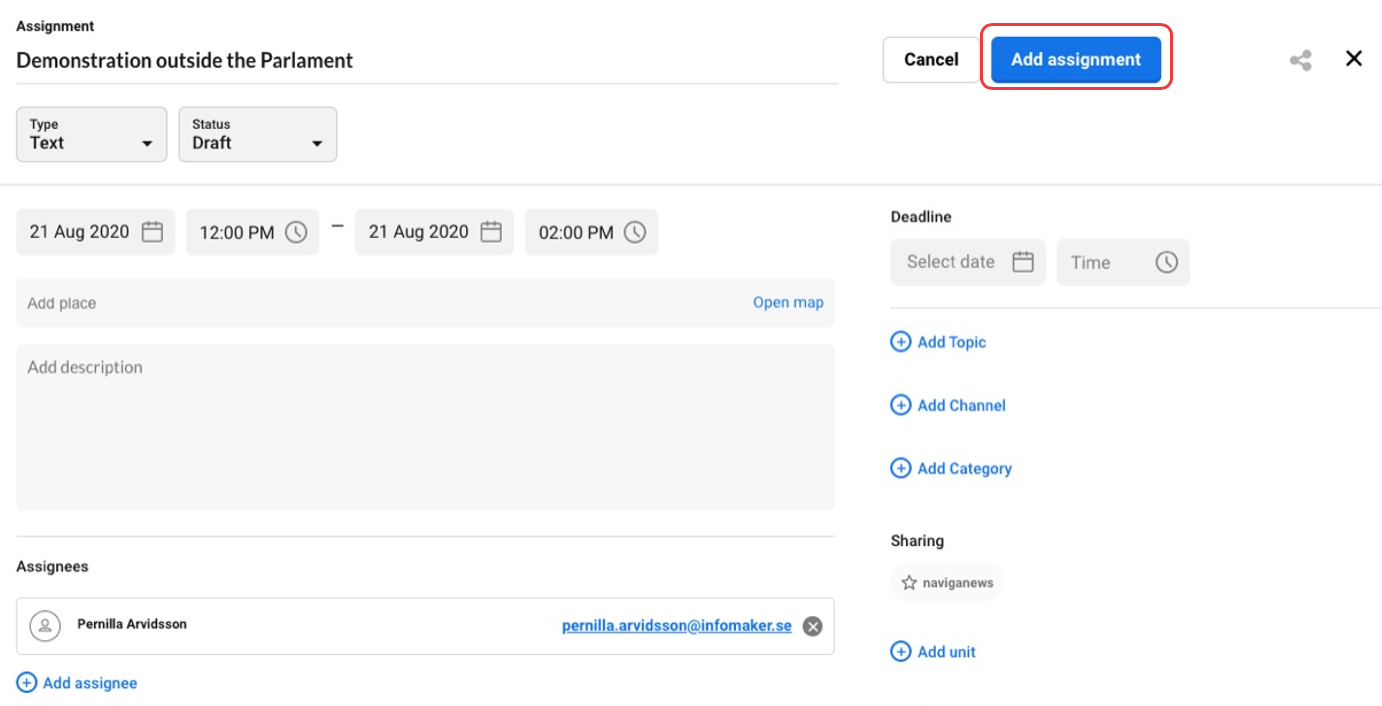Remove assignee Pernilla Arvidsson with the X icon
This screenshot has width=1382, height=706.
click(x=813, y=626)
